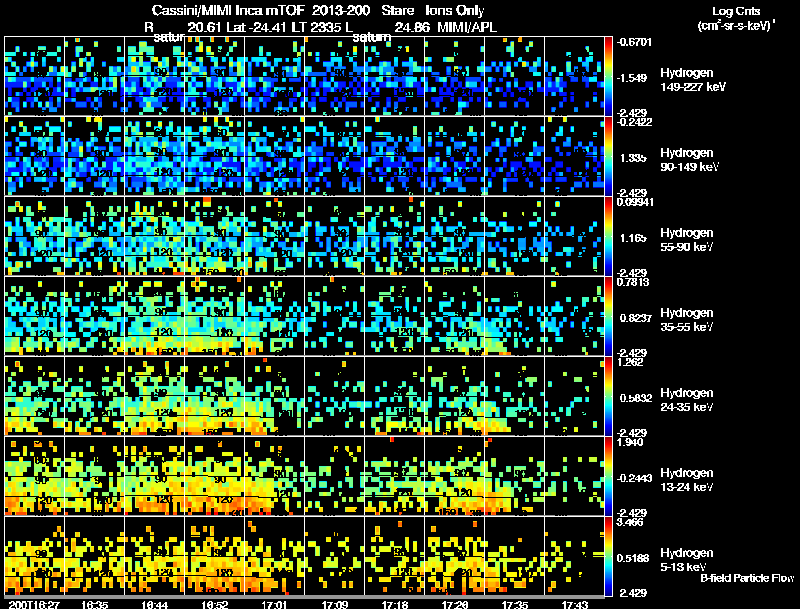Open the 17:09 panel in Hydrogen 55-90 keV row
The width and height of the screenshot is (800, 609).
click(x=335, y=236)
